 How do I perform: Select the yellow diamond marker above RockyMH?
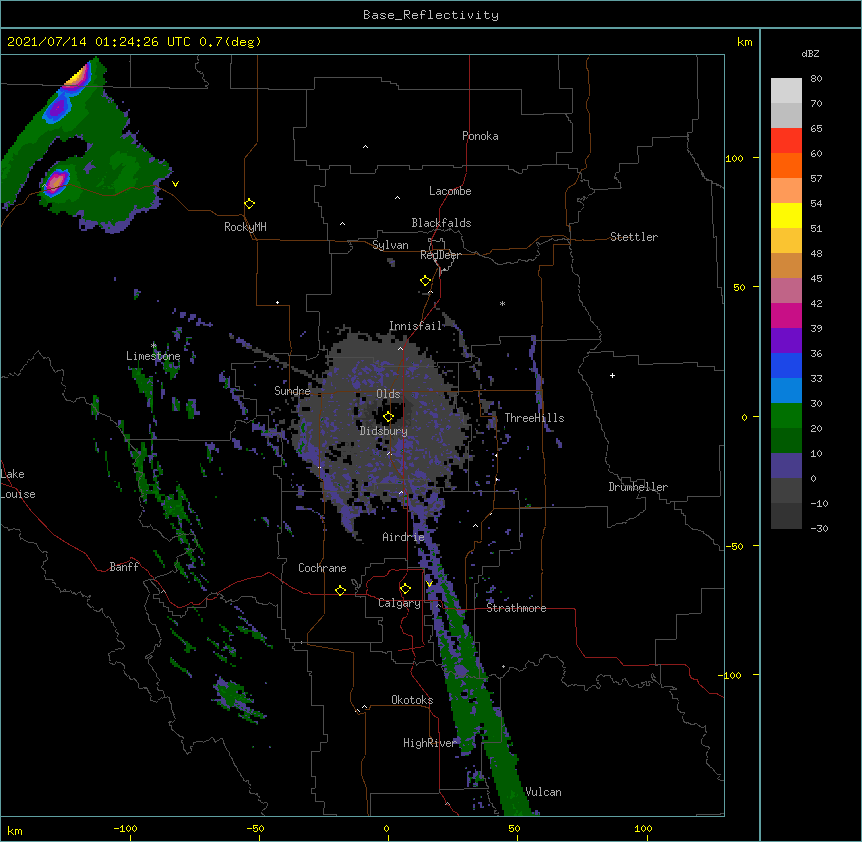pos(249,203)
